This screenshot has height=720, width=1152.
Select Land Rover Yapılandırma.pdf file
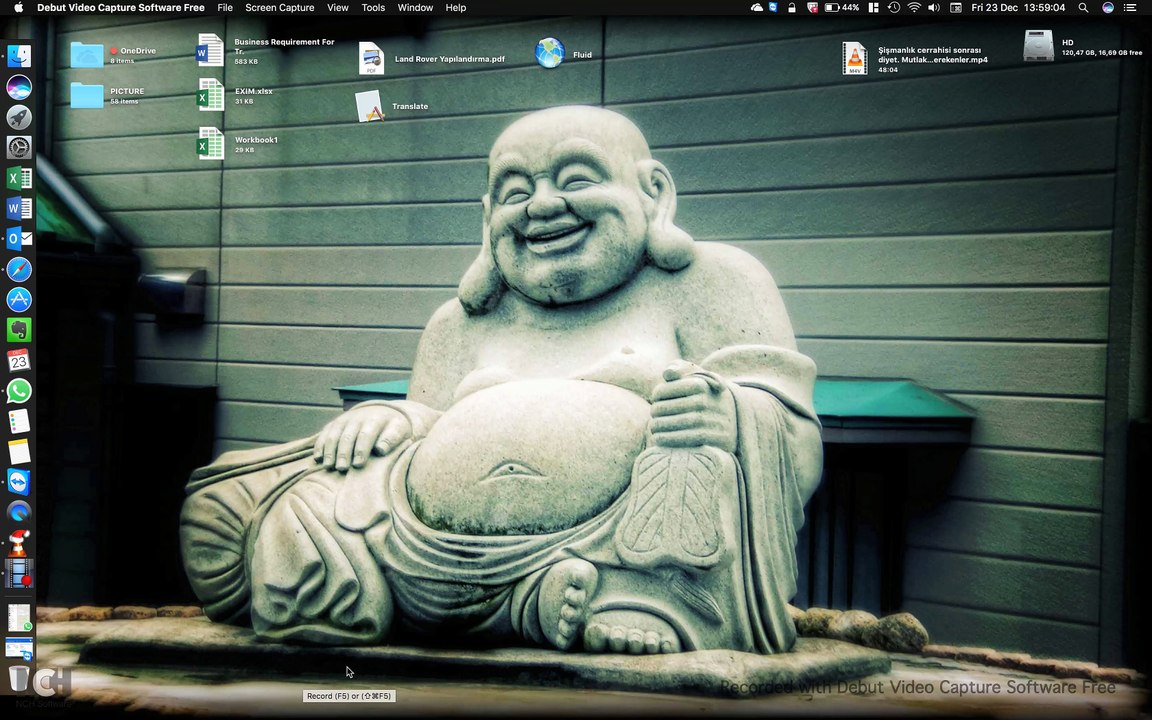(x=371, y=58)
